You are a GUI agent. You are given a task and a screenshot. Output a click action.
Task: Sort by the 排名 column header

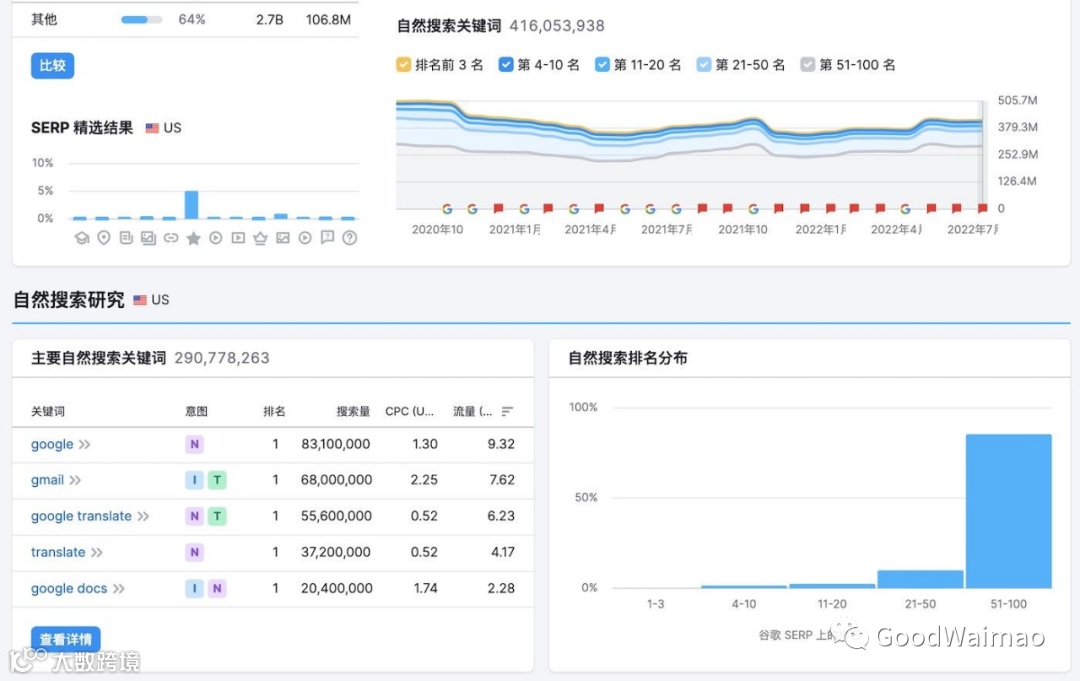coord(274,411)
